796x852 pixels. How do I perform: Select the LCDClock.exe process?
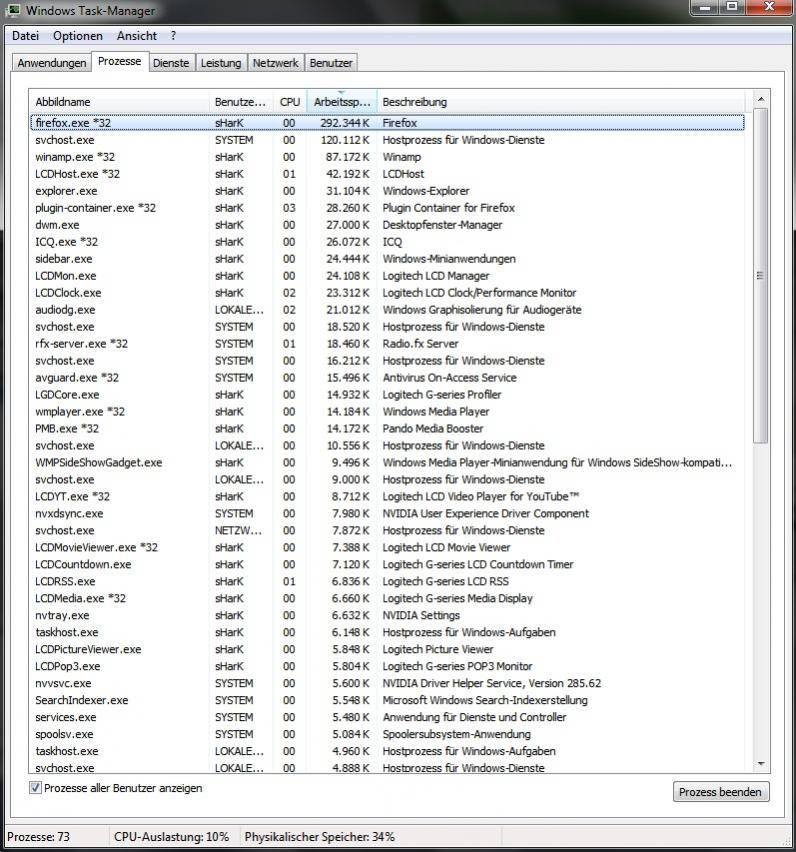[x=387, y=293]
